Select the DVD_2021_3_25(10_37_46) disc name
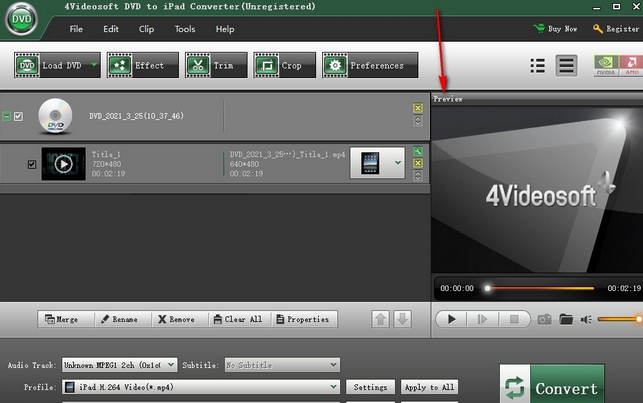Image resolution: width=643 pixels, height=403 pixels. [x=137, y=116]
